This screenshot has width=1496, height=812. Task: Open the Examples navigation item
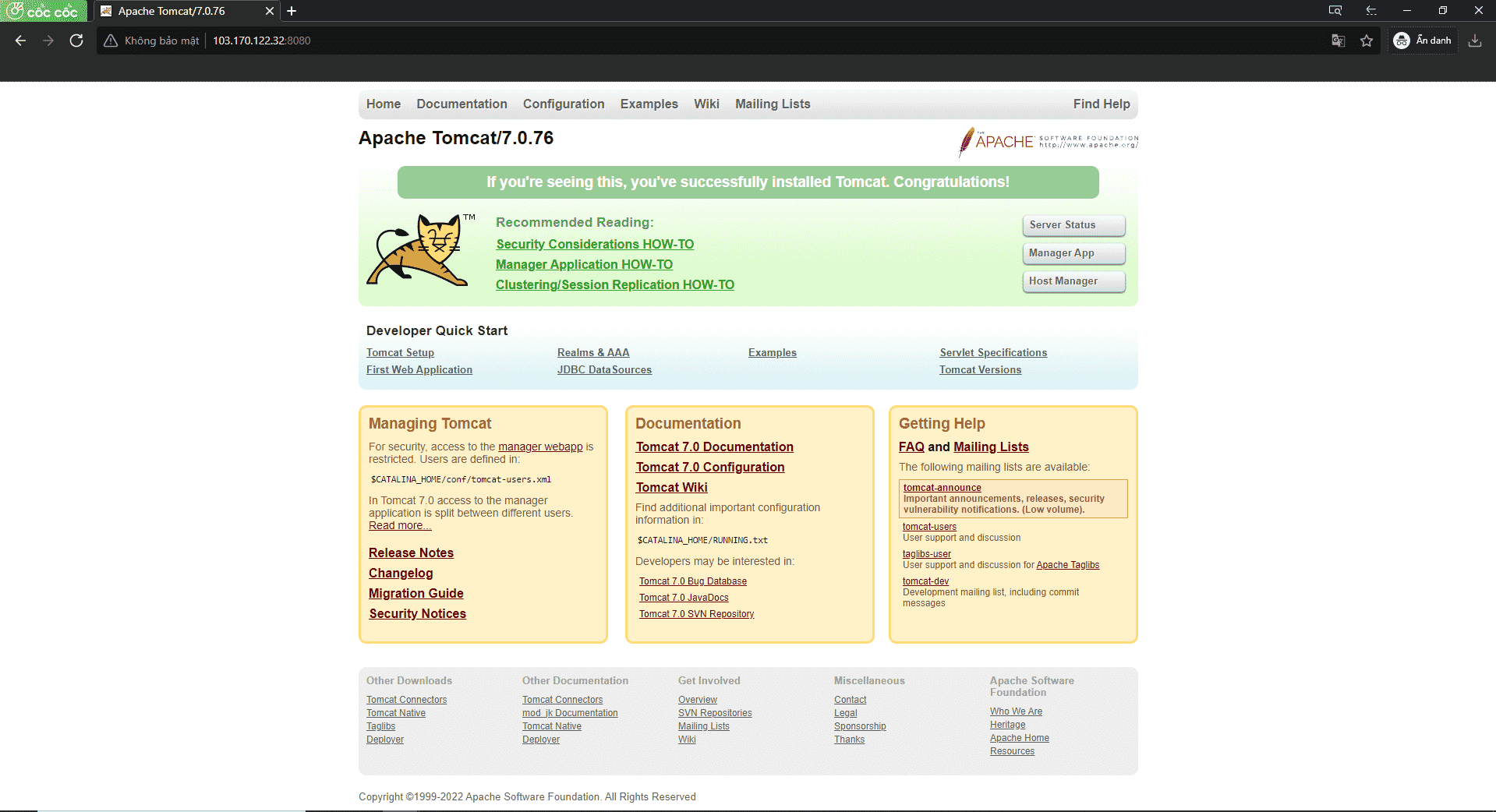point(648,104)
